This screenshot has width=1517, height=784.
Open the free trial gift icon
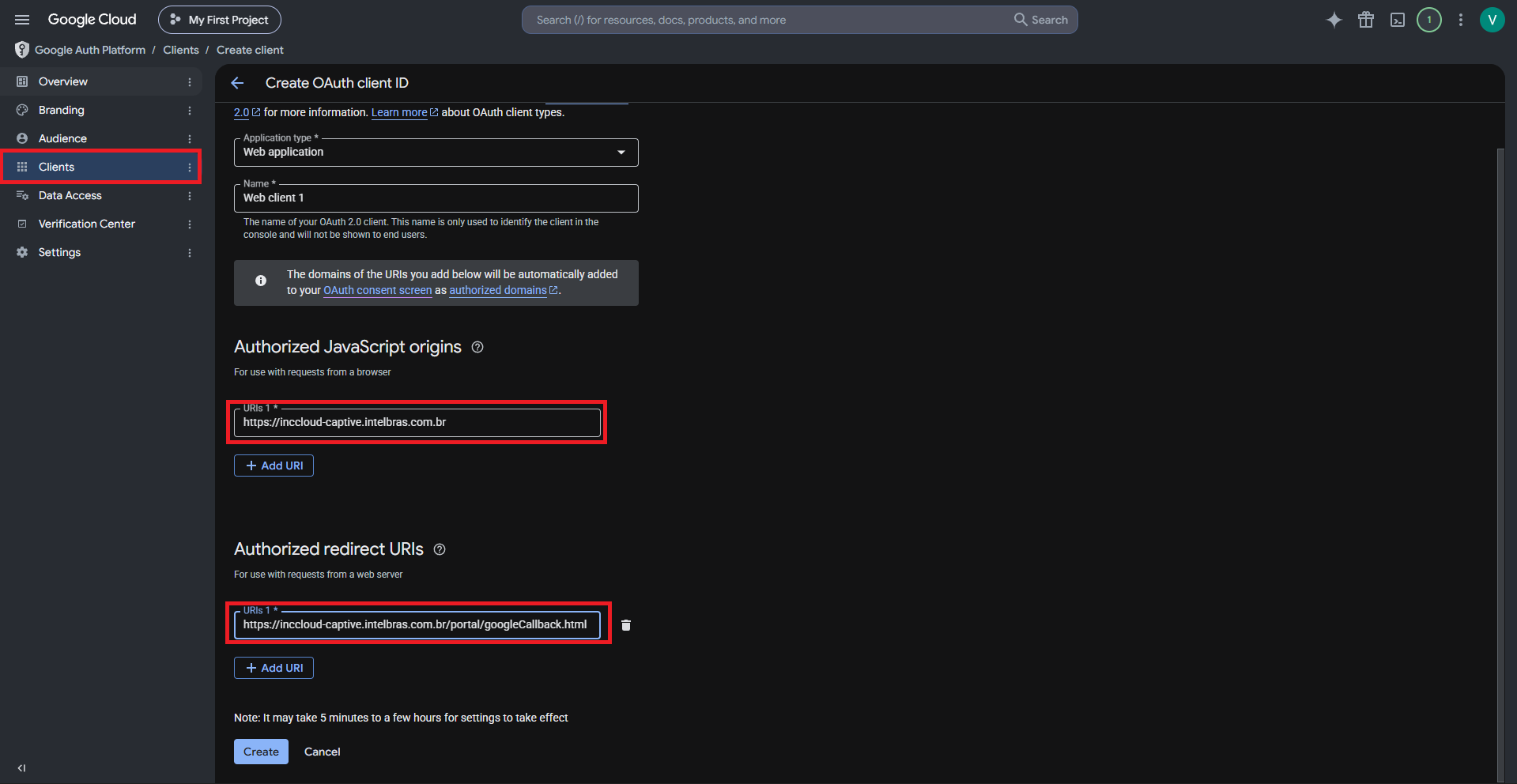point(1366,20)
